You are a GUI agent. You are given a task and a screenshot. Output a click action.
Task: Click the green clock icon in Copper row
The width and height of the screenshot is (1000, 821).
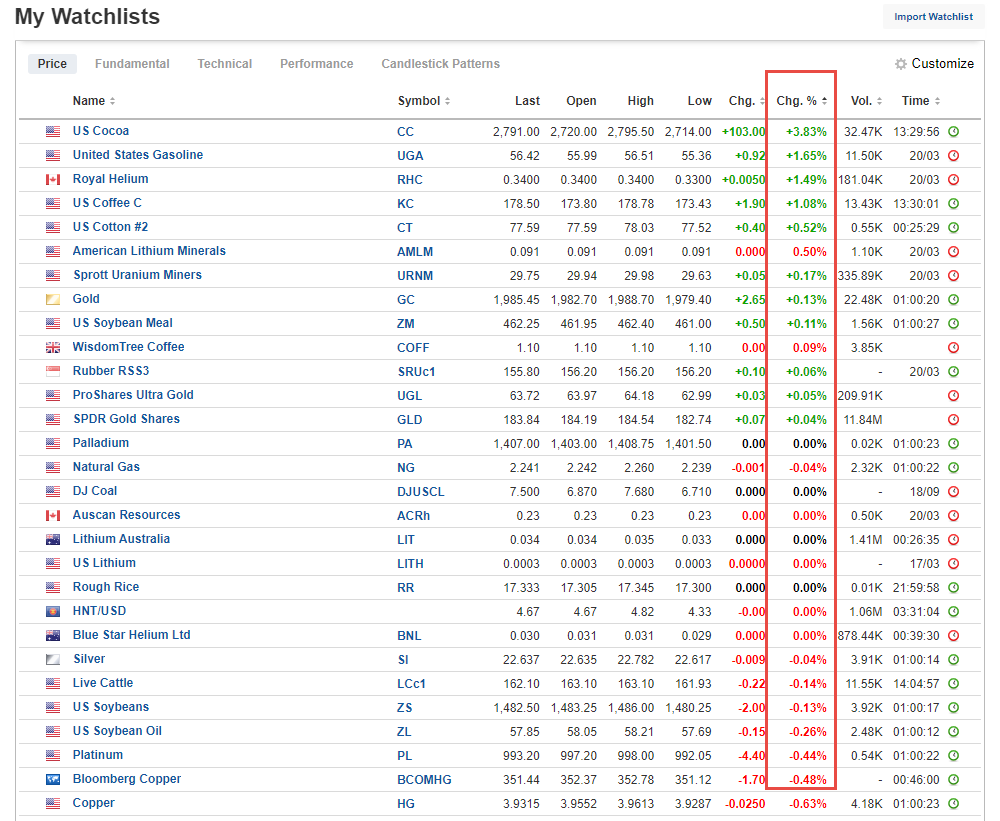(953, 804)
